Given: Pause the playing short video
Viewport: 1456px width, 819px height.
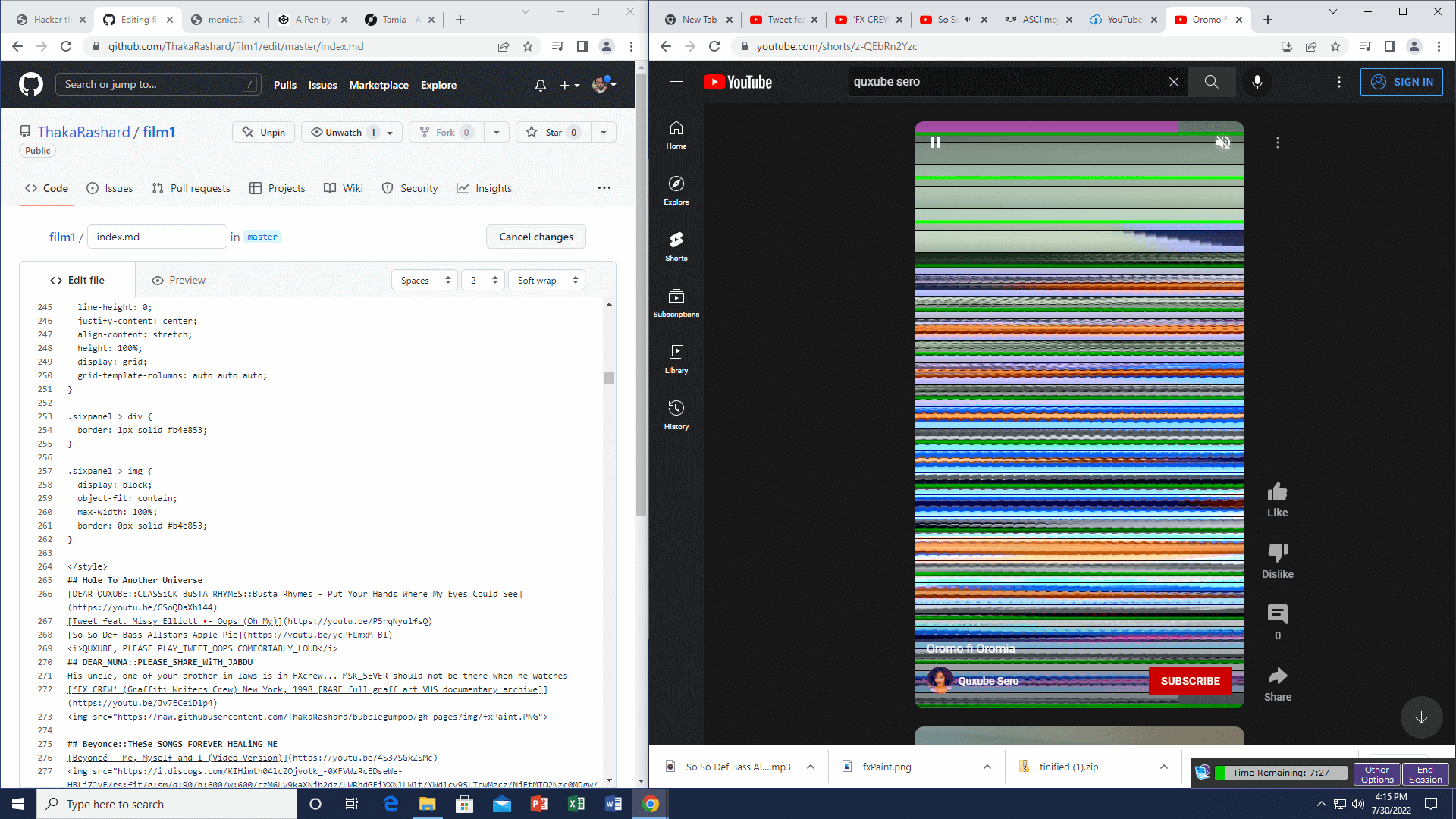Looking at the screenshot, I should coord(936,143).
